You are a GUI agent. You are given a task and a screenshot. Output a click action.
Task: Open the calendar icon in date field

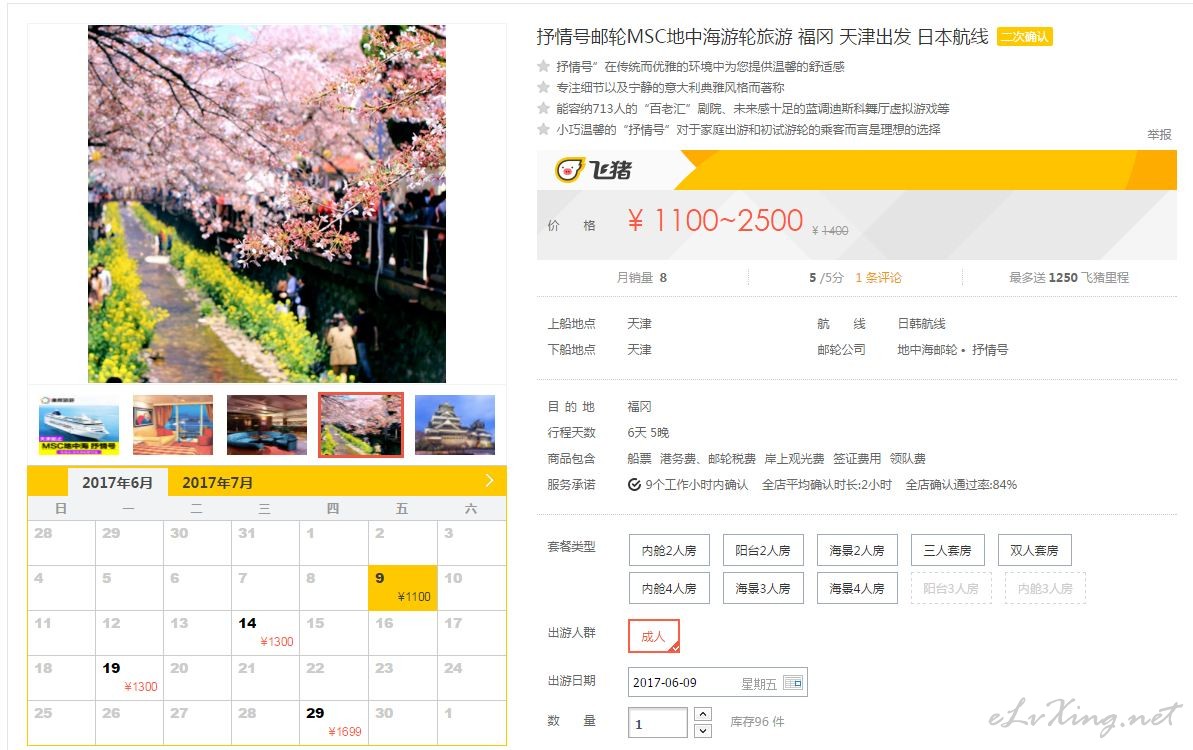tap(793, 682)
